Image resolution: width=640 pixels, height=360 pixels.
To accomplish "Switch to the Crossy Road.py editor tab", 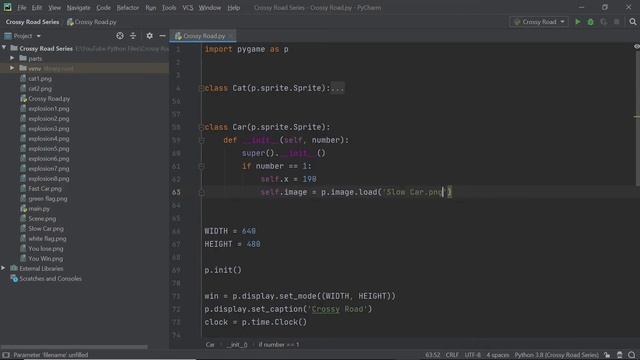I will pyautogui.click(x=203, y=36).
